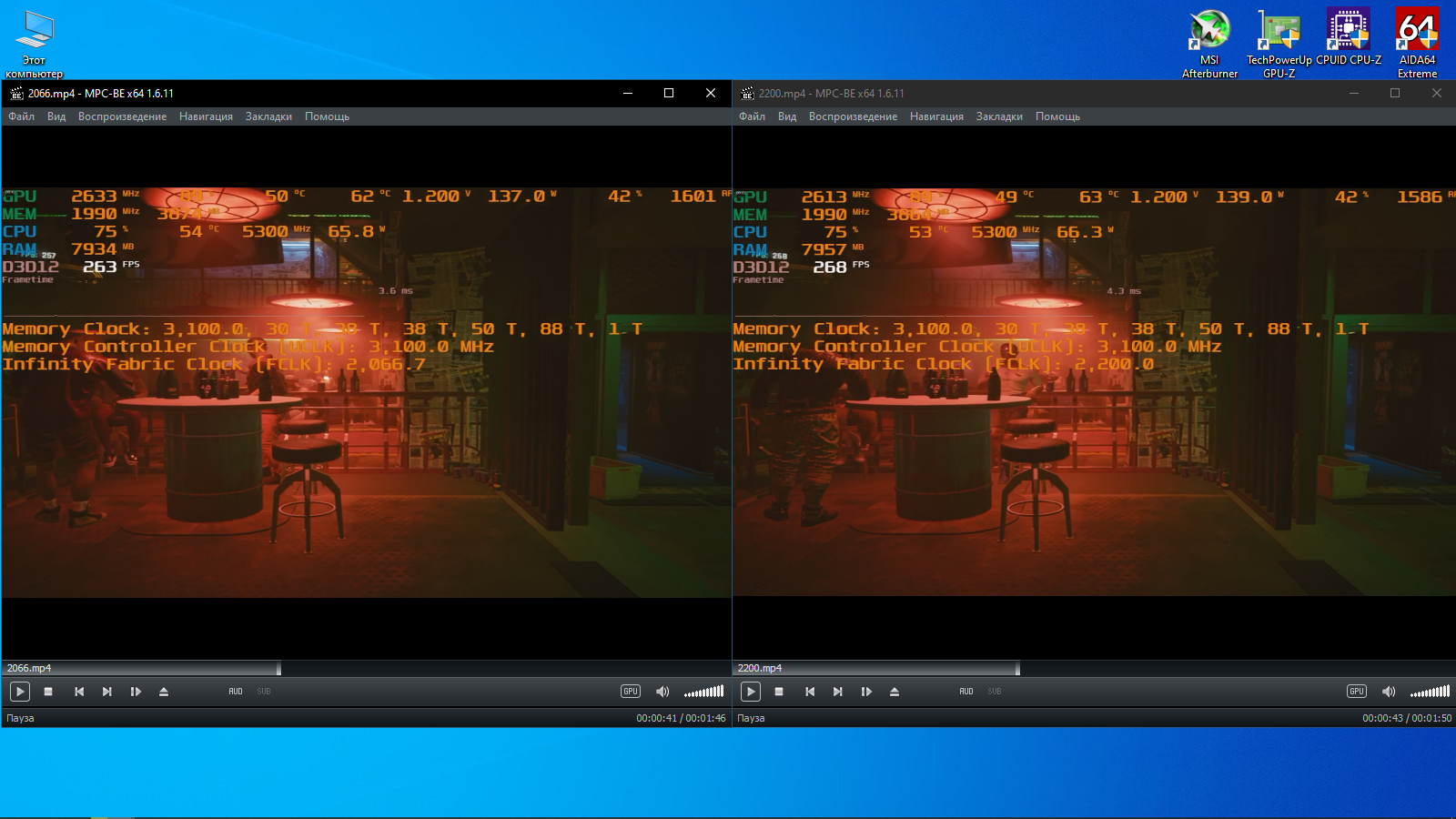The width and height of the screenshot is (1456, 819).
Task: Step one frame forward in 2066.mp4 player
Action: tap(136, 692)
